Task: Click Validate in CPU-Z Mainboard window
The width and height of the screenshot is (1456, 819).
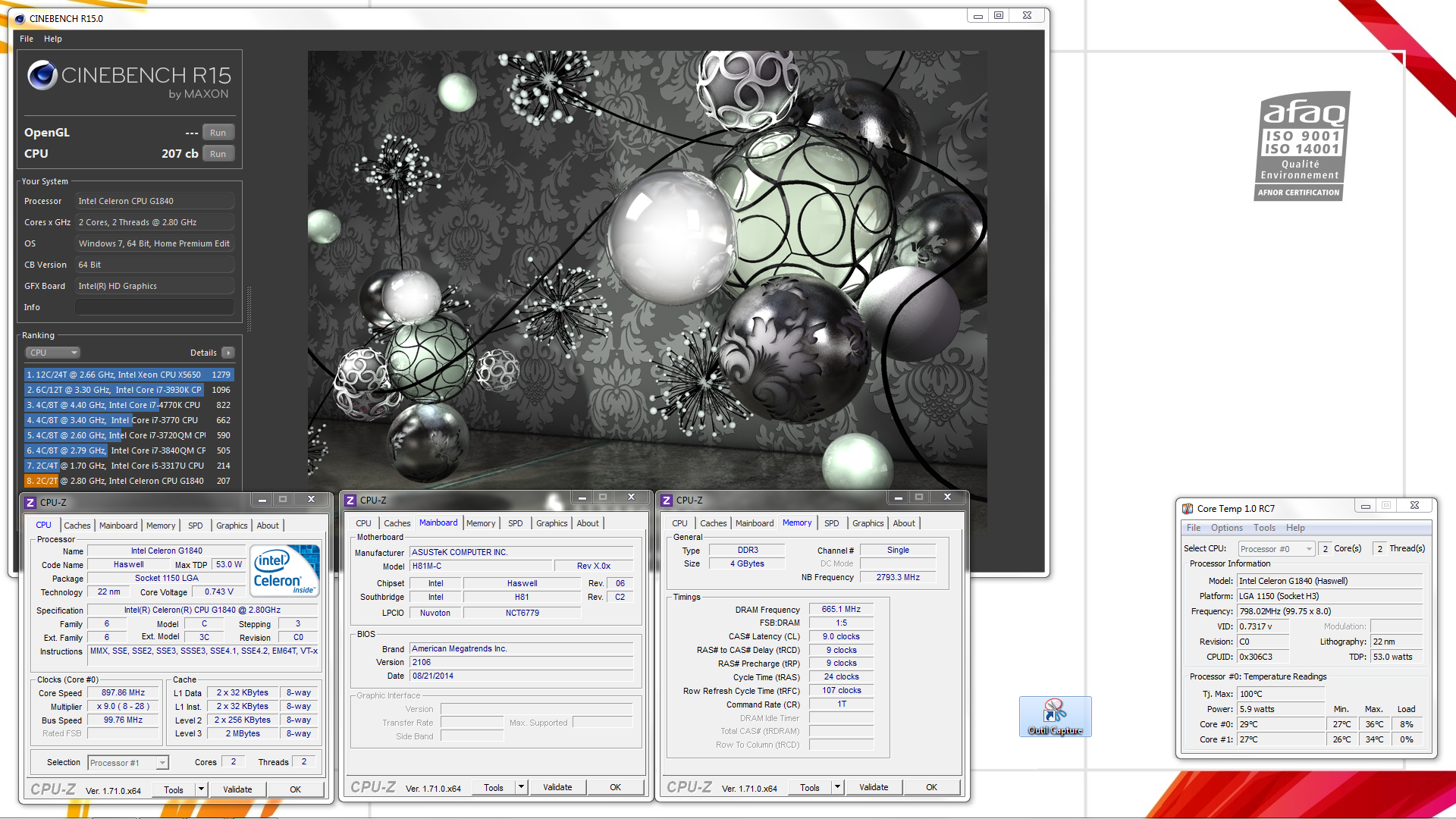Action: (557, 787)
